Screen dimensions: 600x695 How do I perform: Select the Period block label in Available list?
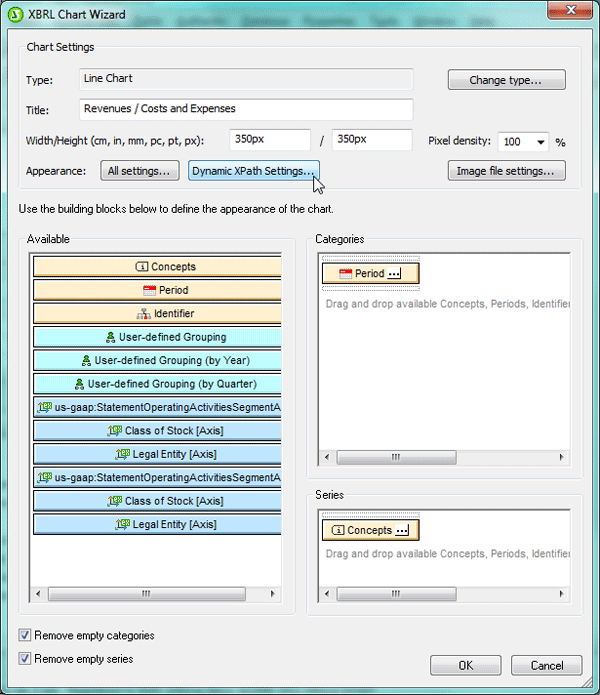[x=174, y=290]
